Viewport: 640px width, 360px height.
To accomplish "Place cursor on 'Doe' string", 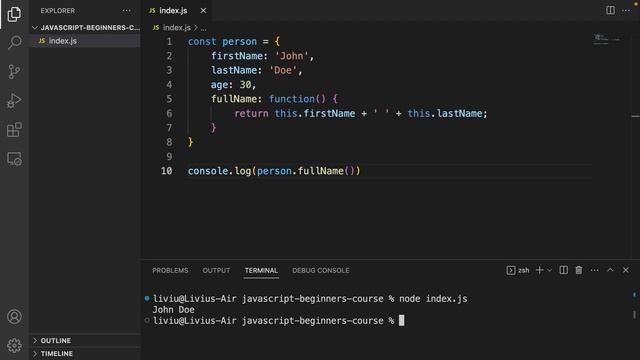I will click(283, 70).
